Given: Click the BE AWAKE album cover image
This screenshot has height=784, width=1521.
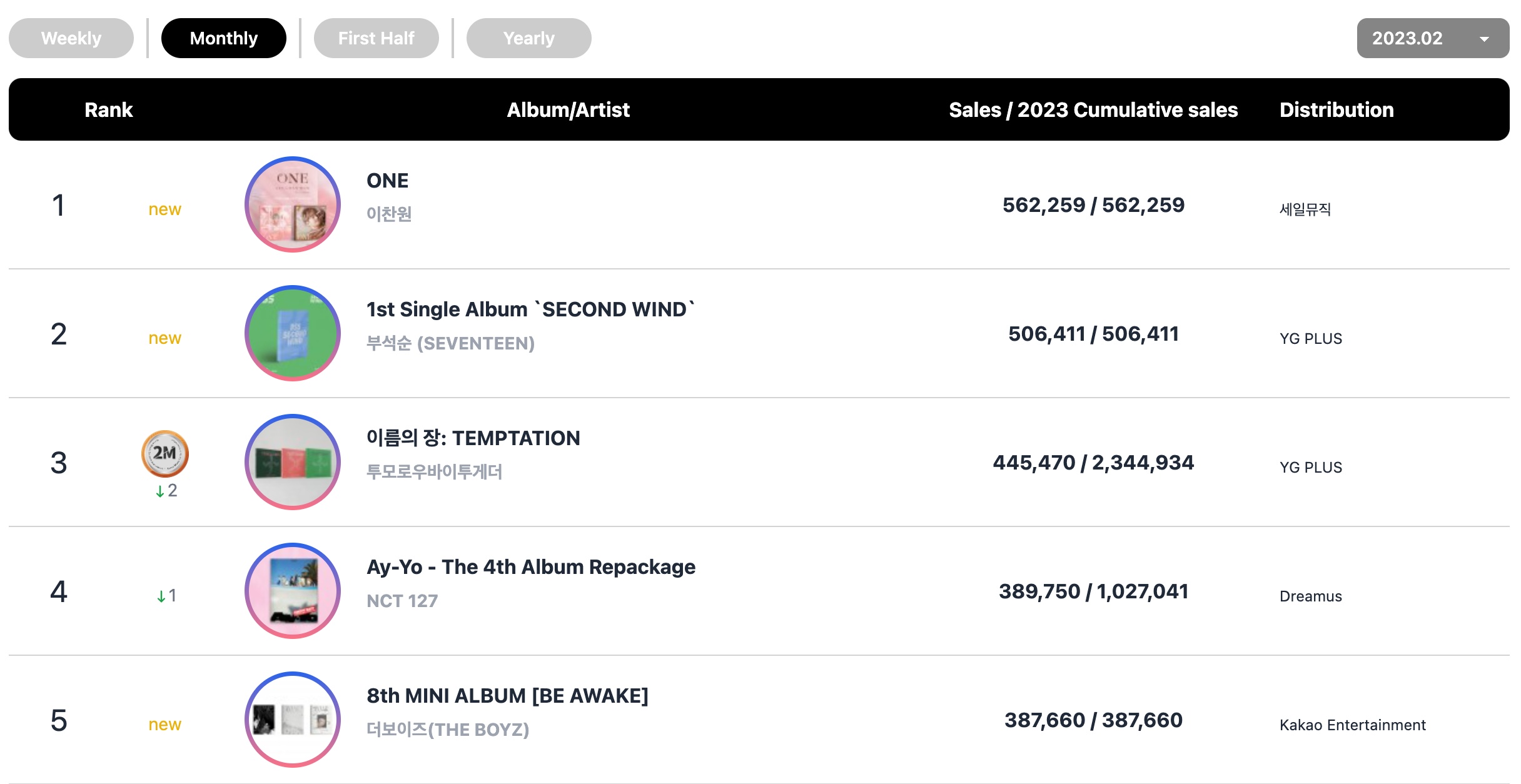Looking at the screenshot, I should click(292, 720).
